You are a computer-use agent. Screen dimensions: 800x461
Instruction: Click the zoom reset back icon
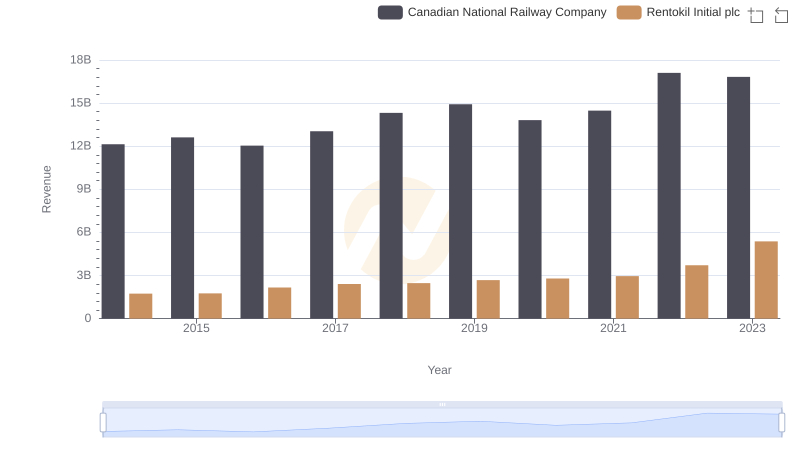781,15
